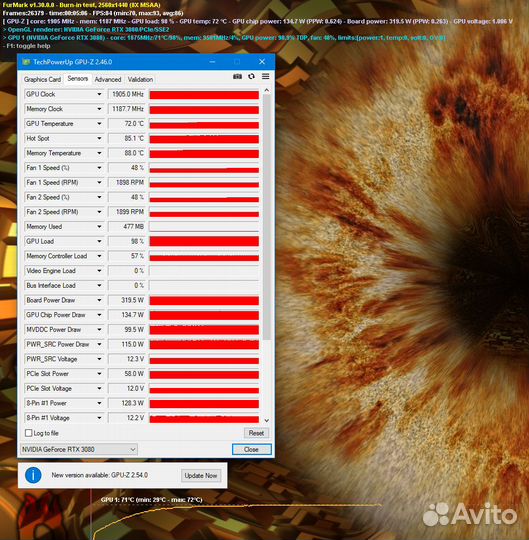Open the GPU Clock sensor dropdown
Image resolution: width=529 pixels, height=540 pixels.
tap(99, 94)
